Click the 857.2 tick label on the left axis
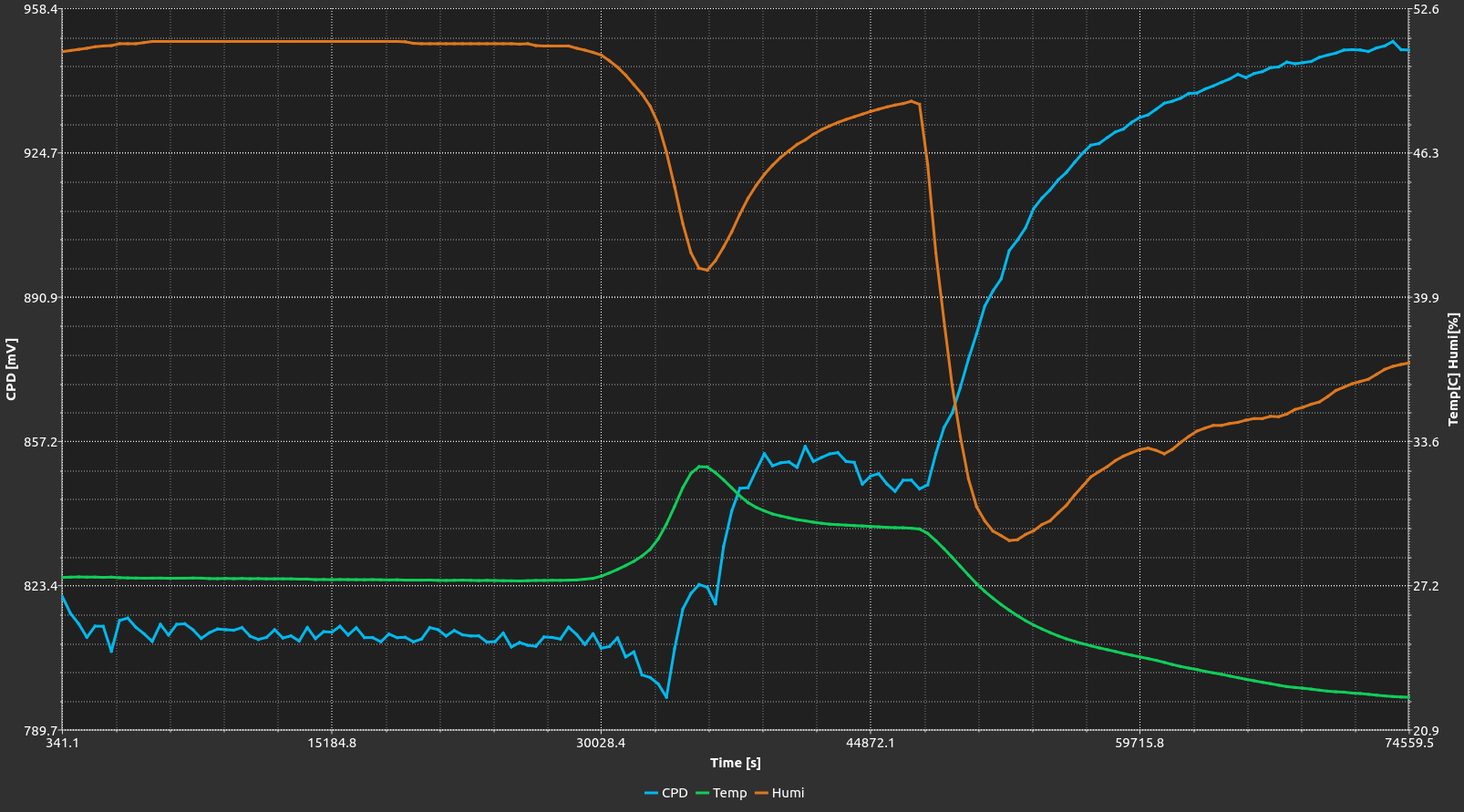The width and height of the screenshot is (1464, 812). click(x=39, y=442)
